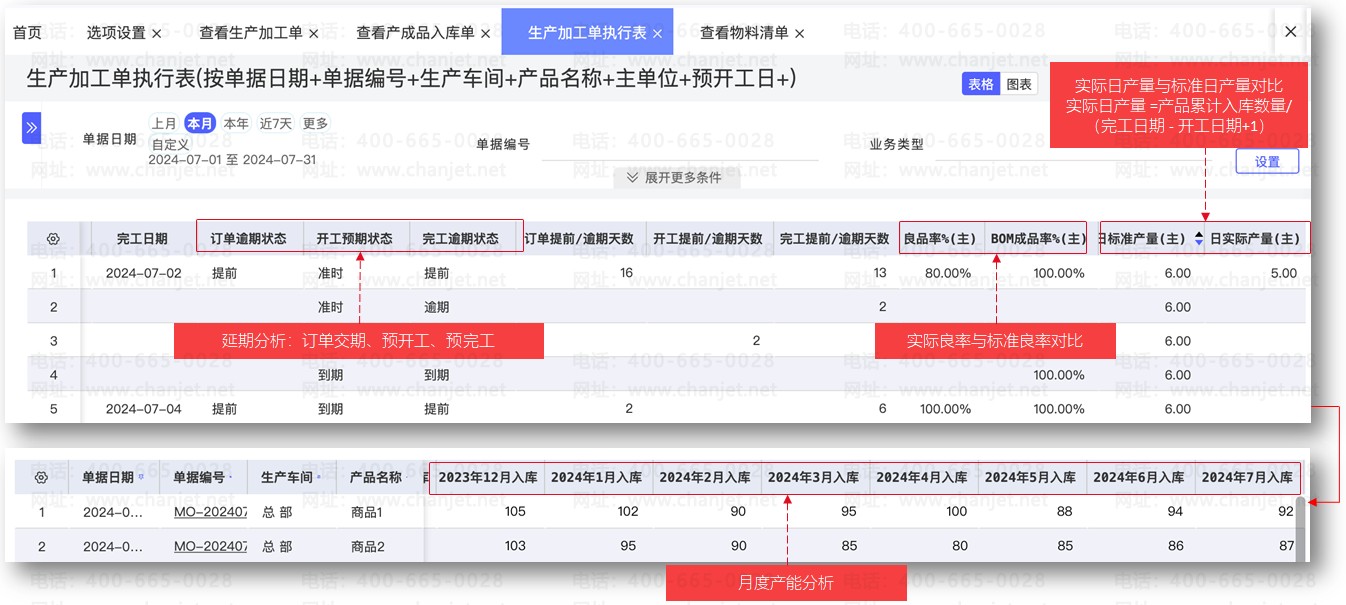The height and width of the screenshot is (605, 1346).
Task: Select 本年 date filter
Action: pyautogui.click(x=236, y=124)
